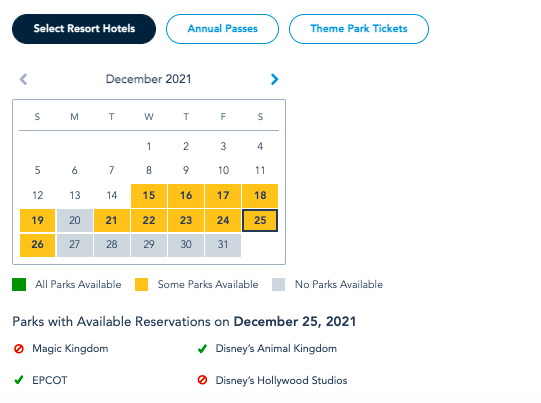Image resolution: width=541 pixels, height=403 pixels.
Task: Select the Theme Park Tickets tab
Action: (359, 29)
